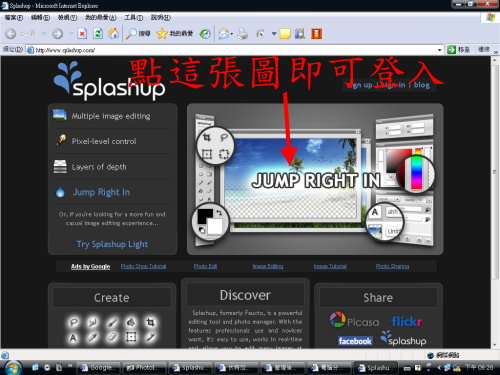500x375 pixels.
Task: Open the Favorites menu
Action: [100, 18]
